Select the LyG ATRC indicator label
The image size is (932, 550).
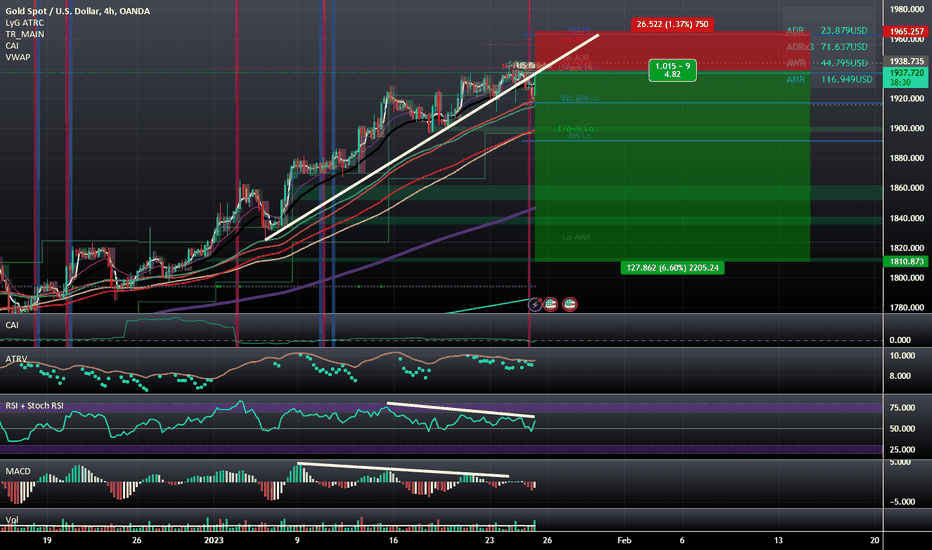pos(24,23)
